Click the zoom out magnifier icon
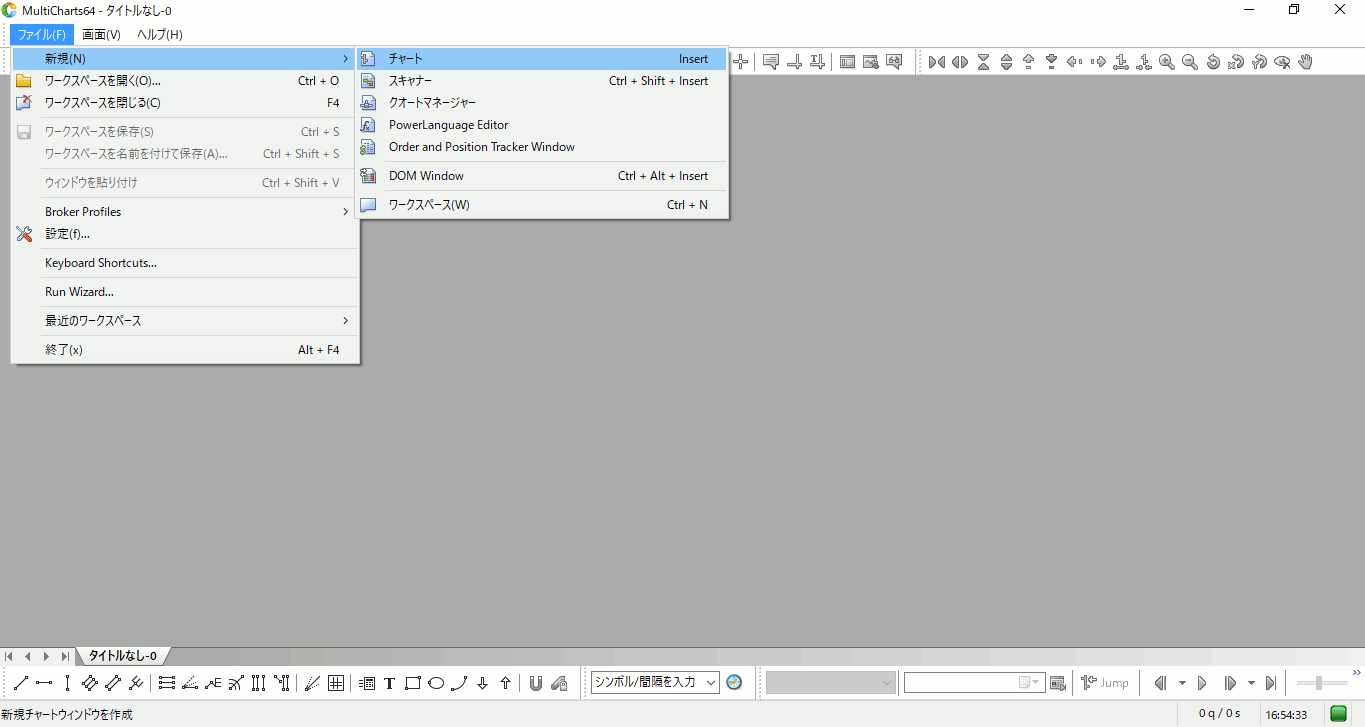 1190,62
